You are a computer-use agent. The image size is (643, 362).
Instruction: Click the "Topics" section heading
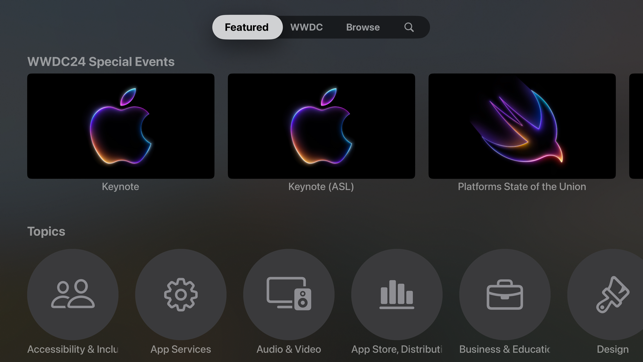tap(46, 232)
